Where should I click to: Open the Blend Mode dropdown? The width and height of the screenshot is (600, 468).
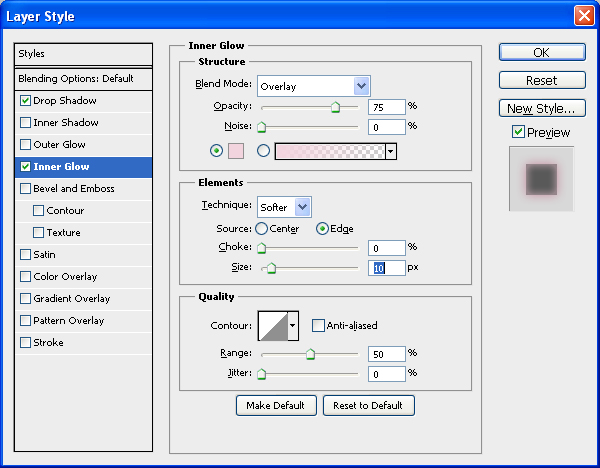[362, 86]
